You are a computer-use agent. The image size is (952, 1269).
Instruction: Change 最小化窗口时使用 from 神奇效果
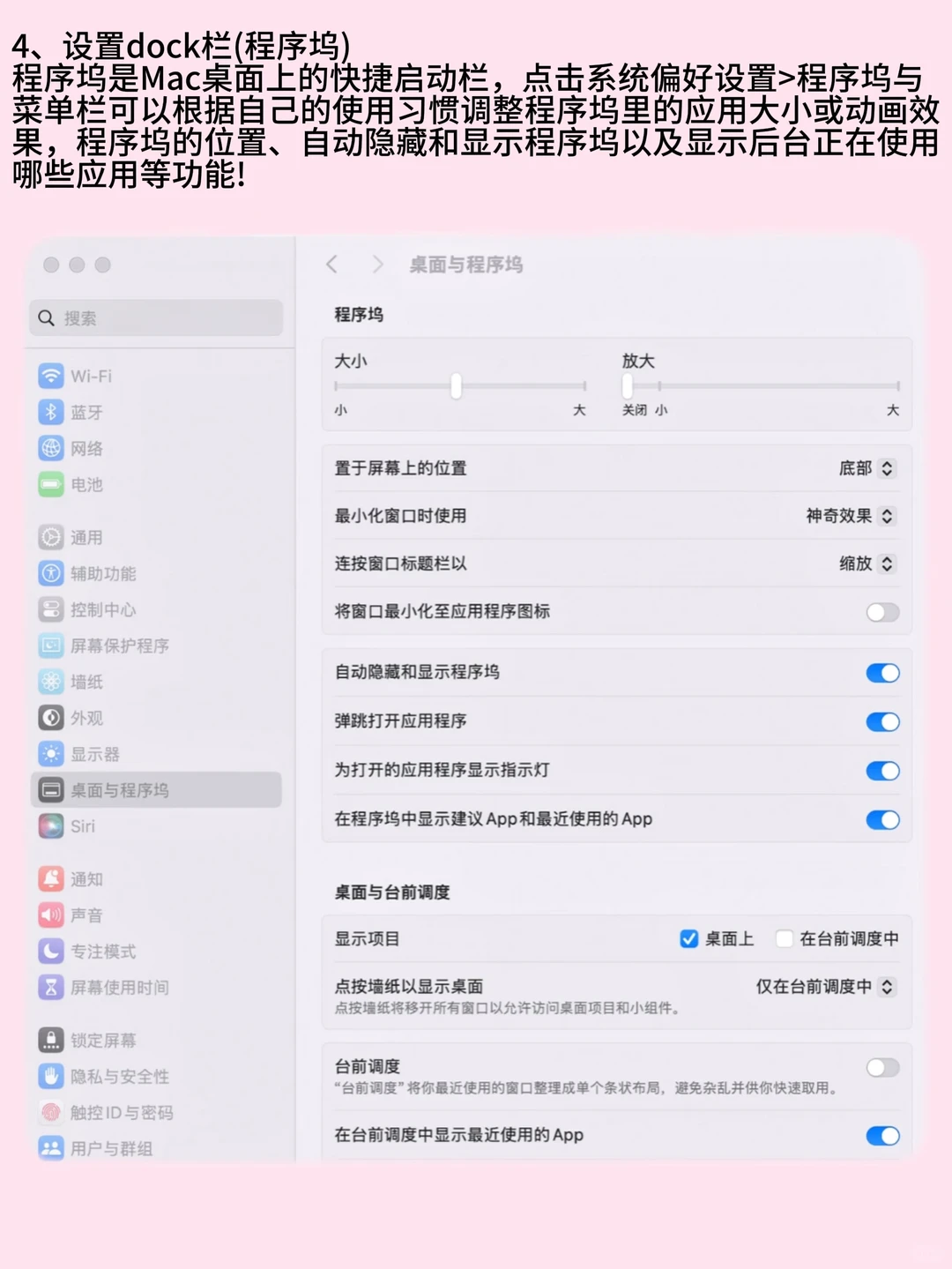click(848, 516)
